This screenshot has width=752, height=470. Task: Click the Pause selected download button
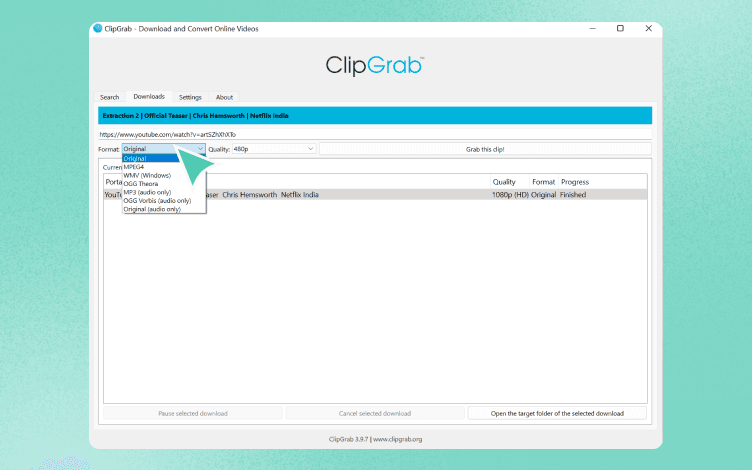193,413
